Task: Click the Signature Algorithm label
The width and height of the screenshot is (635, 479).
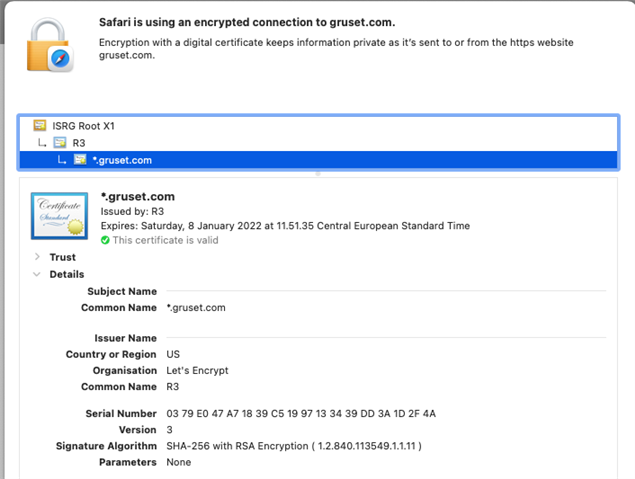Action: (x=106, y=446)
